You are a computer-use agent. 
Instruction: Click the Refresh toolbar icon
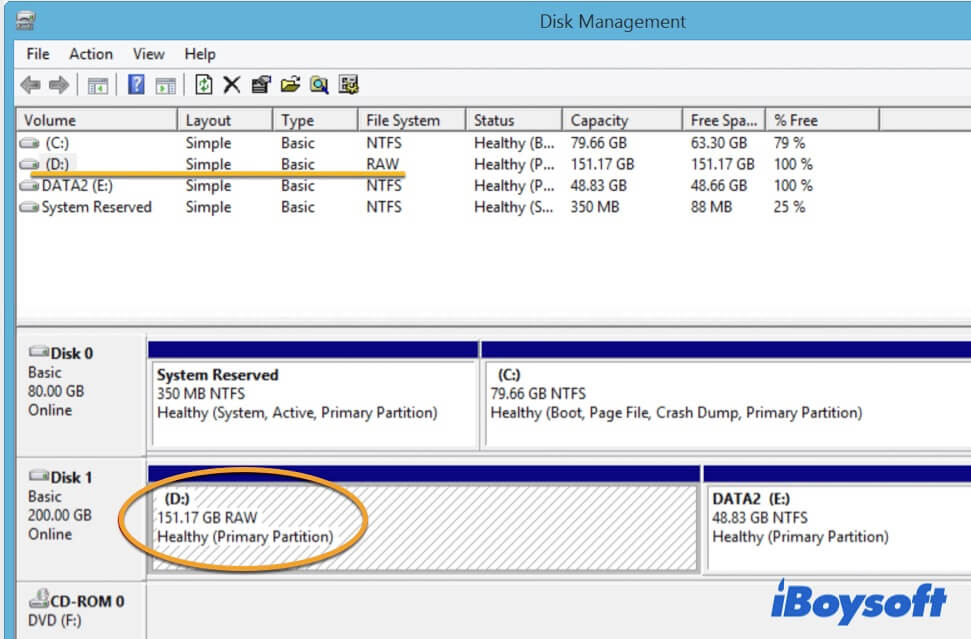point(204,85)
